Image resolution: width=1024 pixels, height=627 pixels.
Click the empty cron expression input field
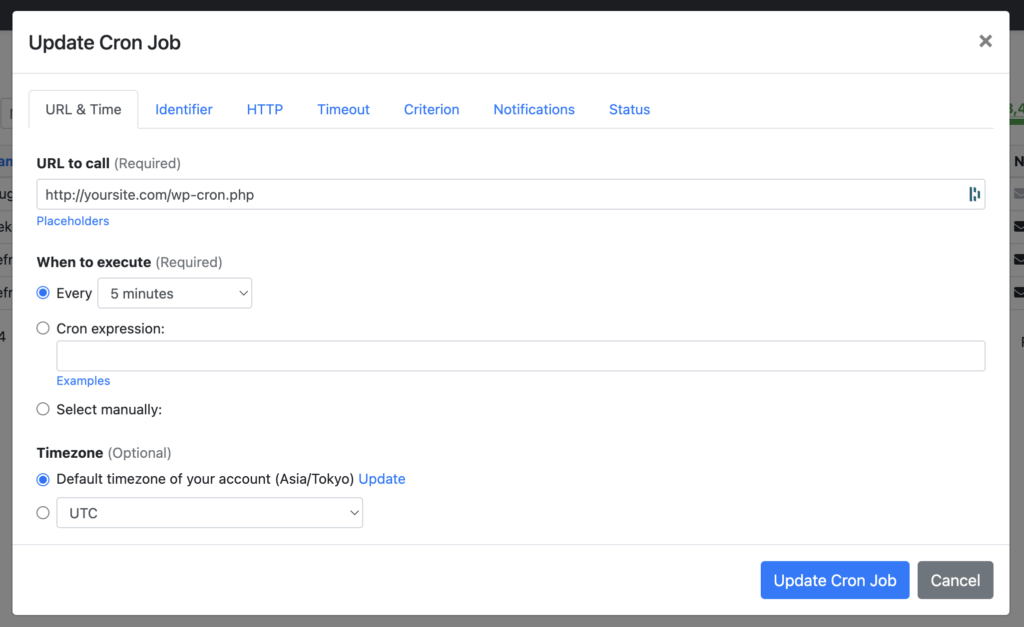click(520, 356)
